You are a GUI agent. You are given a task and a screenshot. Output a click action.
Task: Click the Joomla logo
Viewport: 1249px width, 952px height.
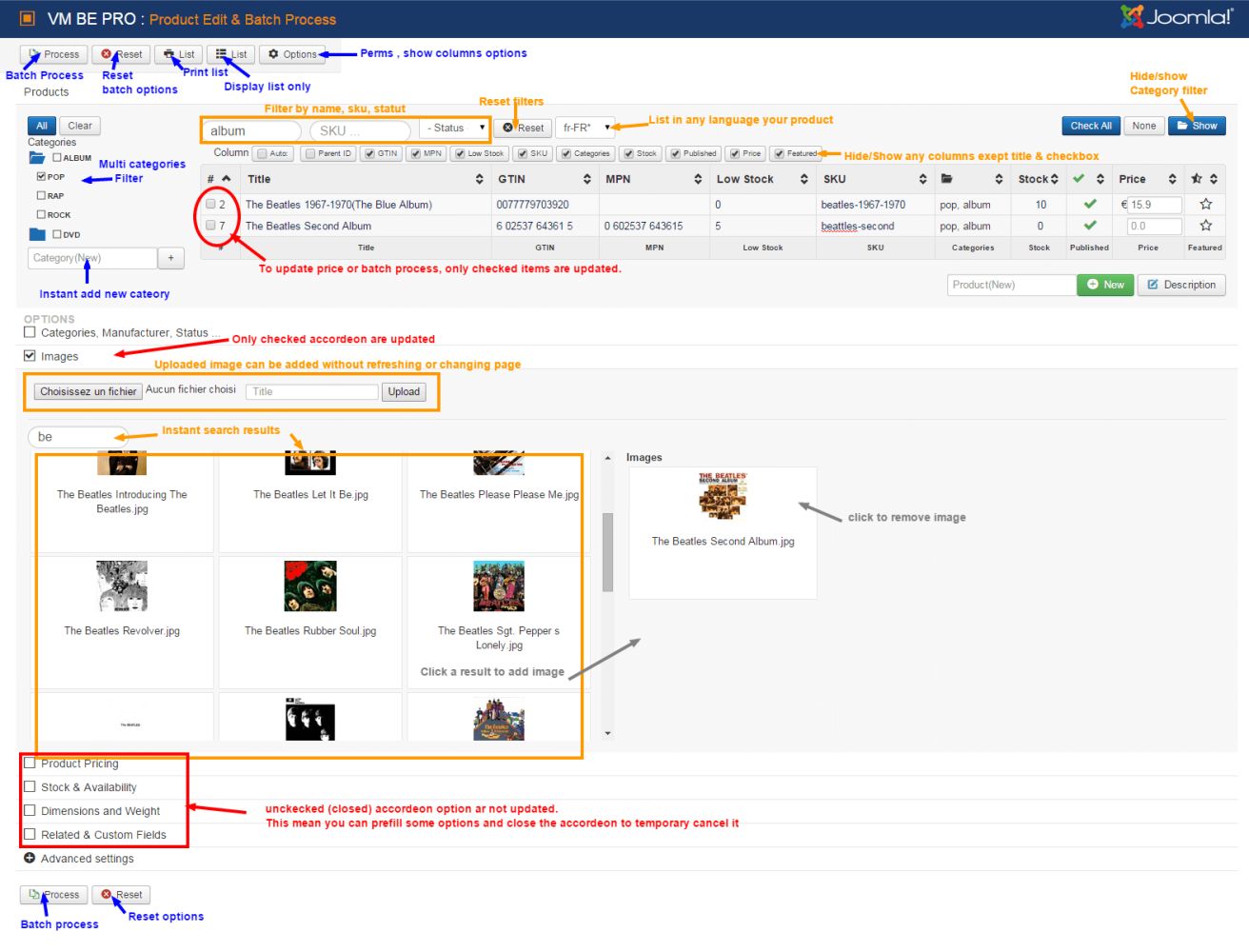1176,16
